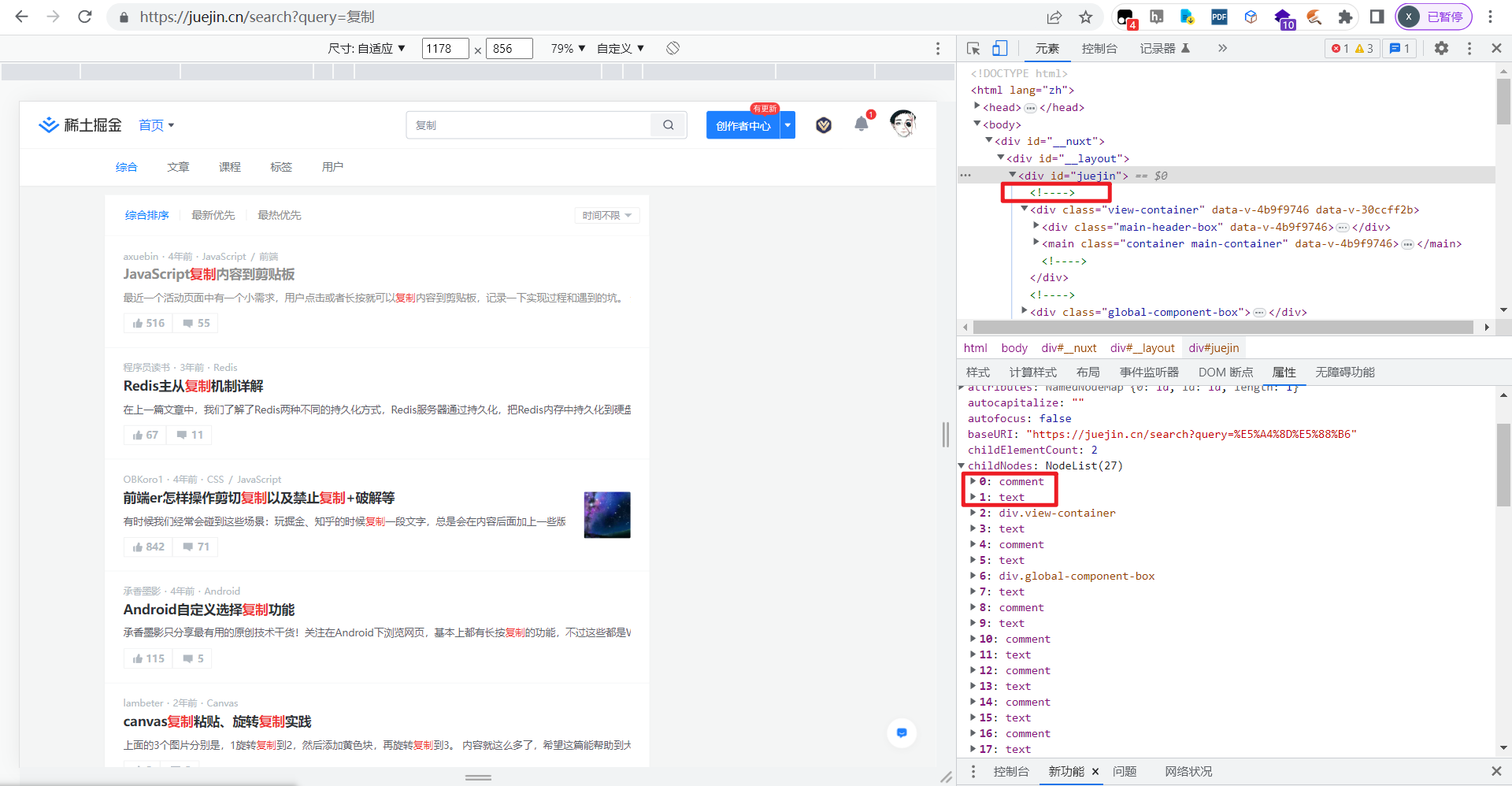Click the VIP shield badge icon

point(824,125)
